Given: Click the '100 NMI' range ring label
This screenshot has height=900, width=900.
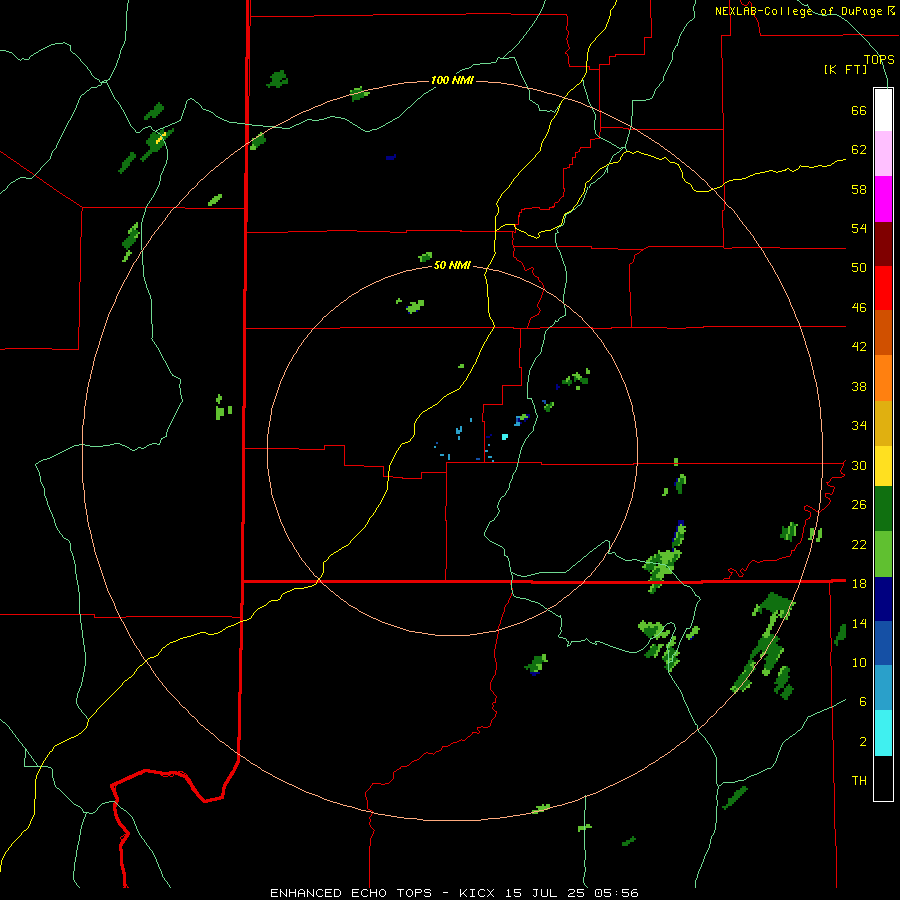Looking at the screenshot, I should [x=452, y=80].
